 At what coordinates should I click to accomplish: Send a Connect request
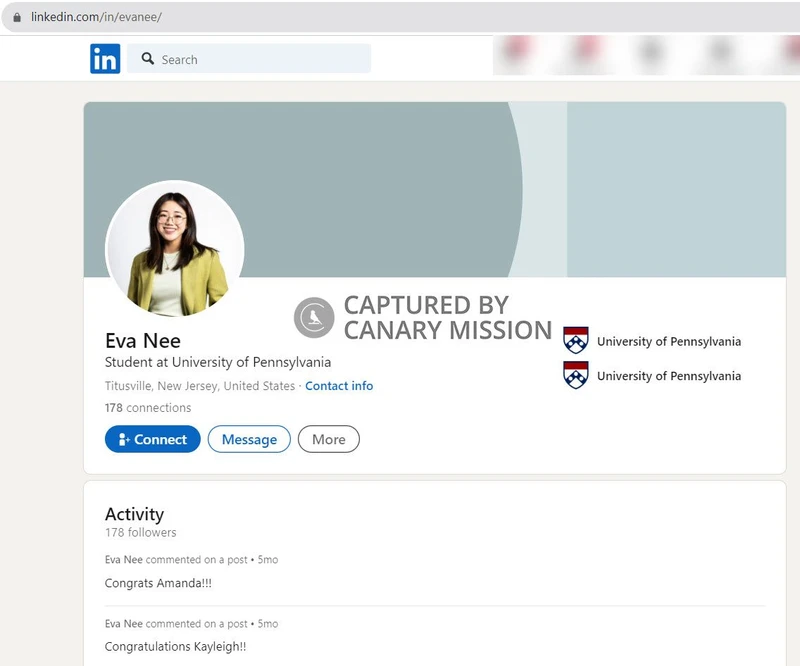coord(152,439)
